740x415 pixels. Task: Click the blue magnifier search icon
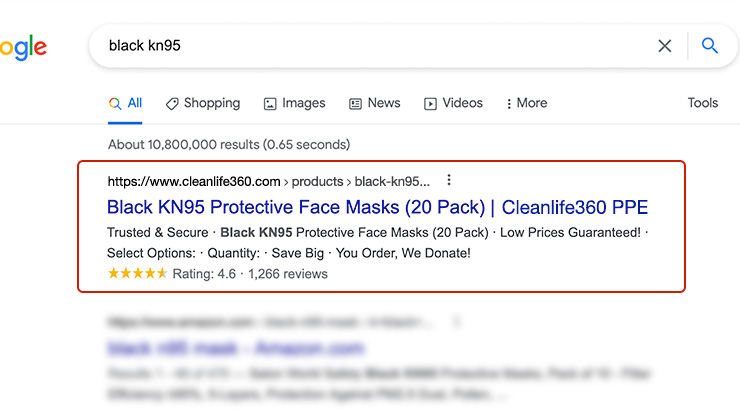(x=710, y=46)
